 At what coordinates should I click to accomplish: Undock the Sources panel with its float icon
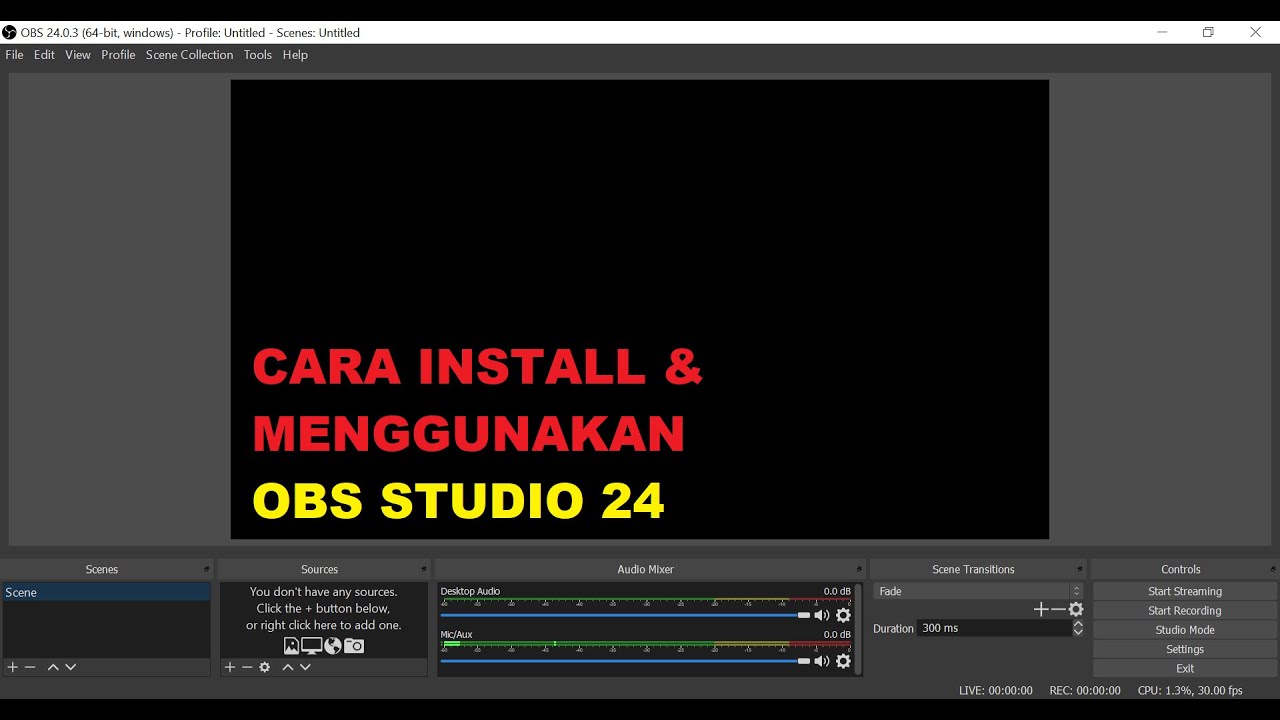[x=424, y=569]
